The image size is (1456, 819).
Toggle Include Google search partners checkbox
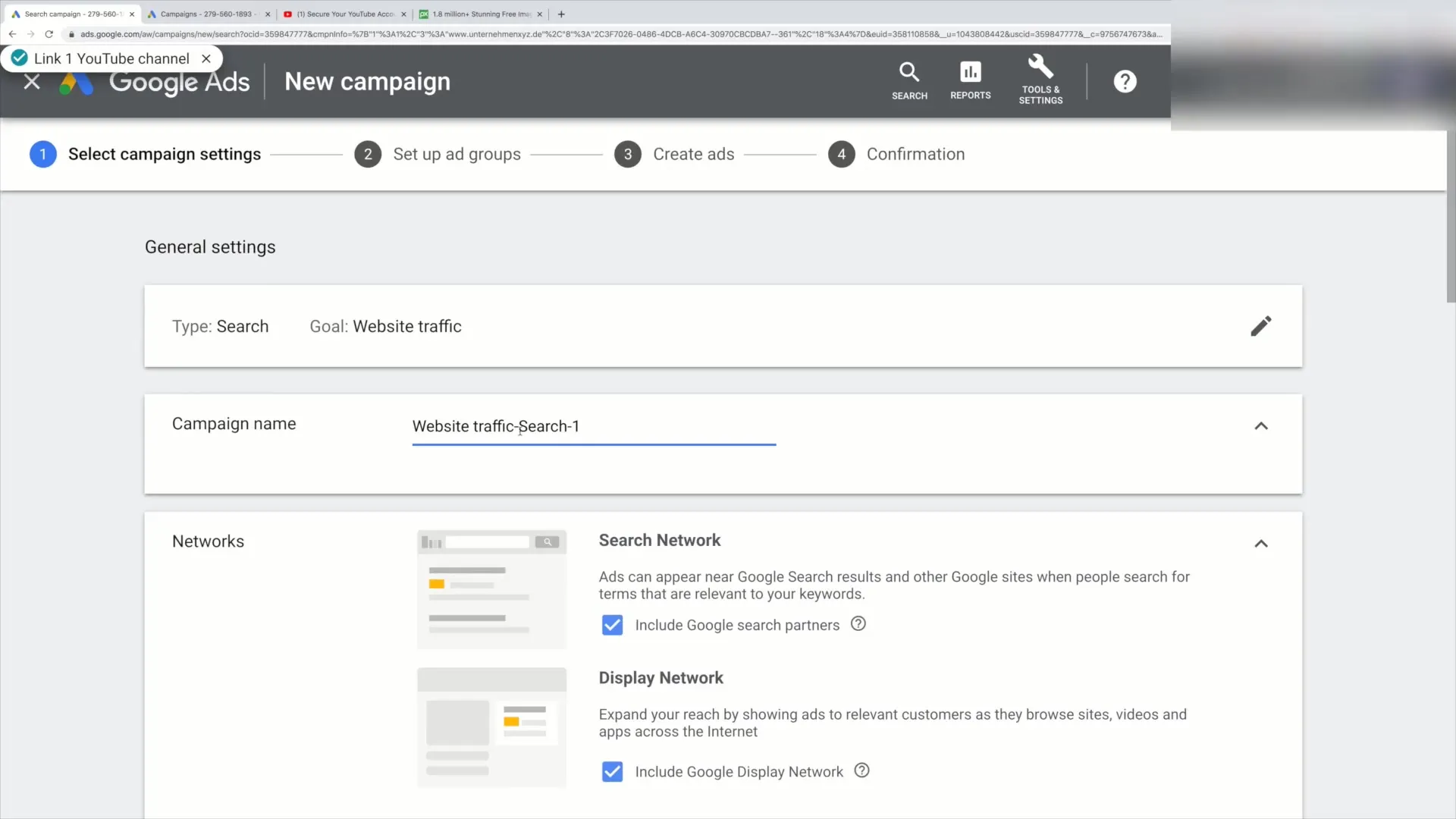click(x=611, y=624)
